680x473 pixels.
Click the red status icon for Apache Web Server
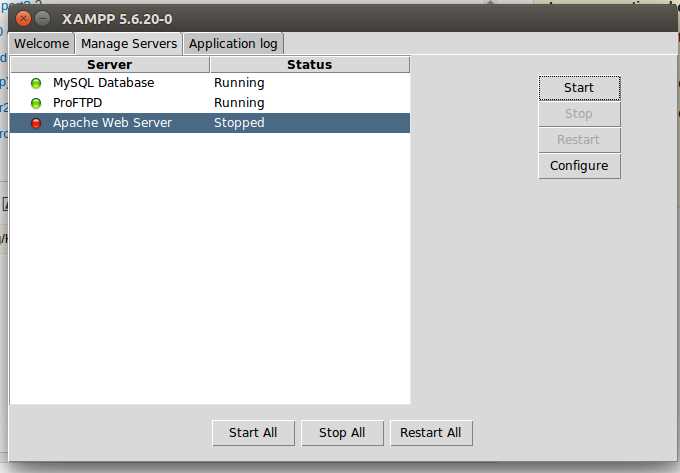click(x=36, y=123)
